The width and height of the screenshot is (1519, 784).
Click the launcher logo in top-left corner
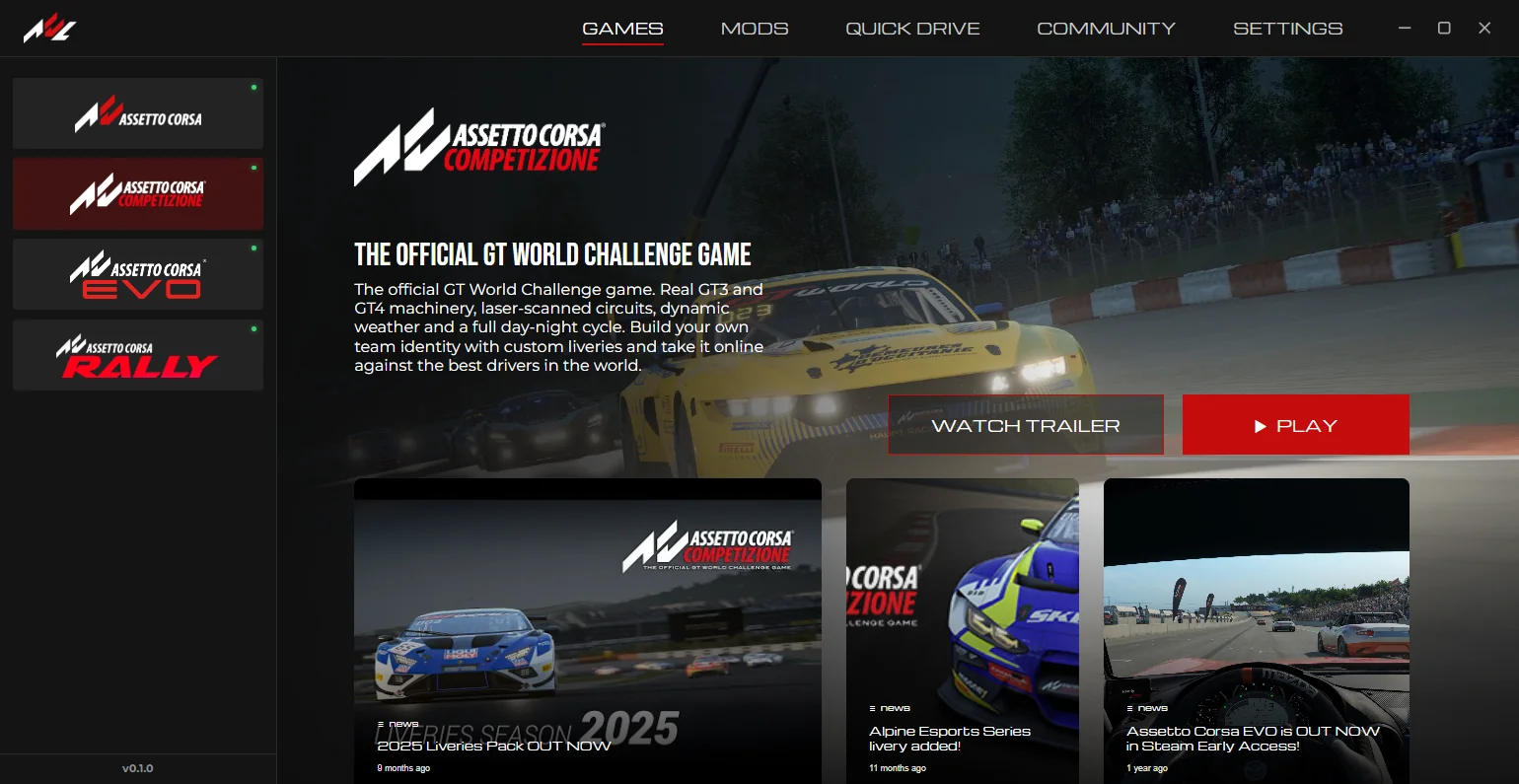click(x=49, y=29)
